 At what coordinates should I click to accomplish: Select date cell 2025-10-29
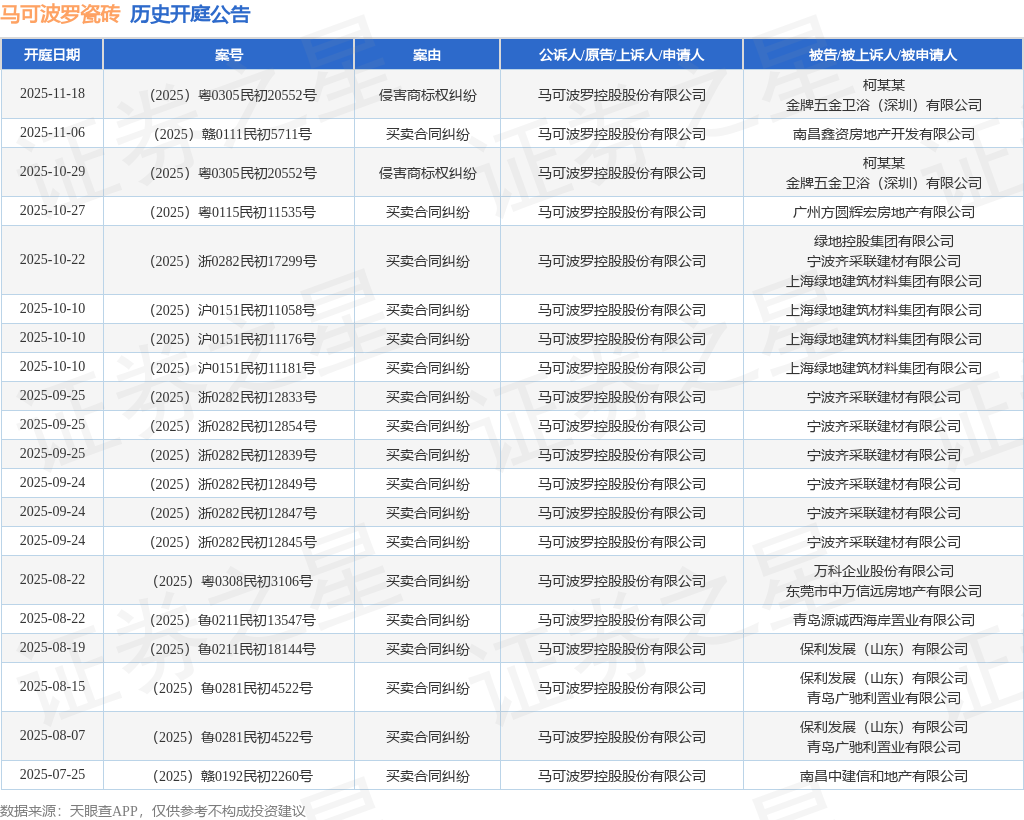click(x=52, y=171)
